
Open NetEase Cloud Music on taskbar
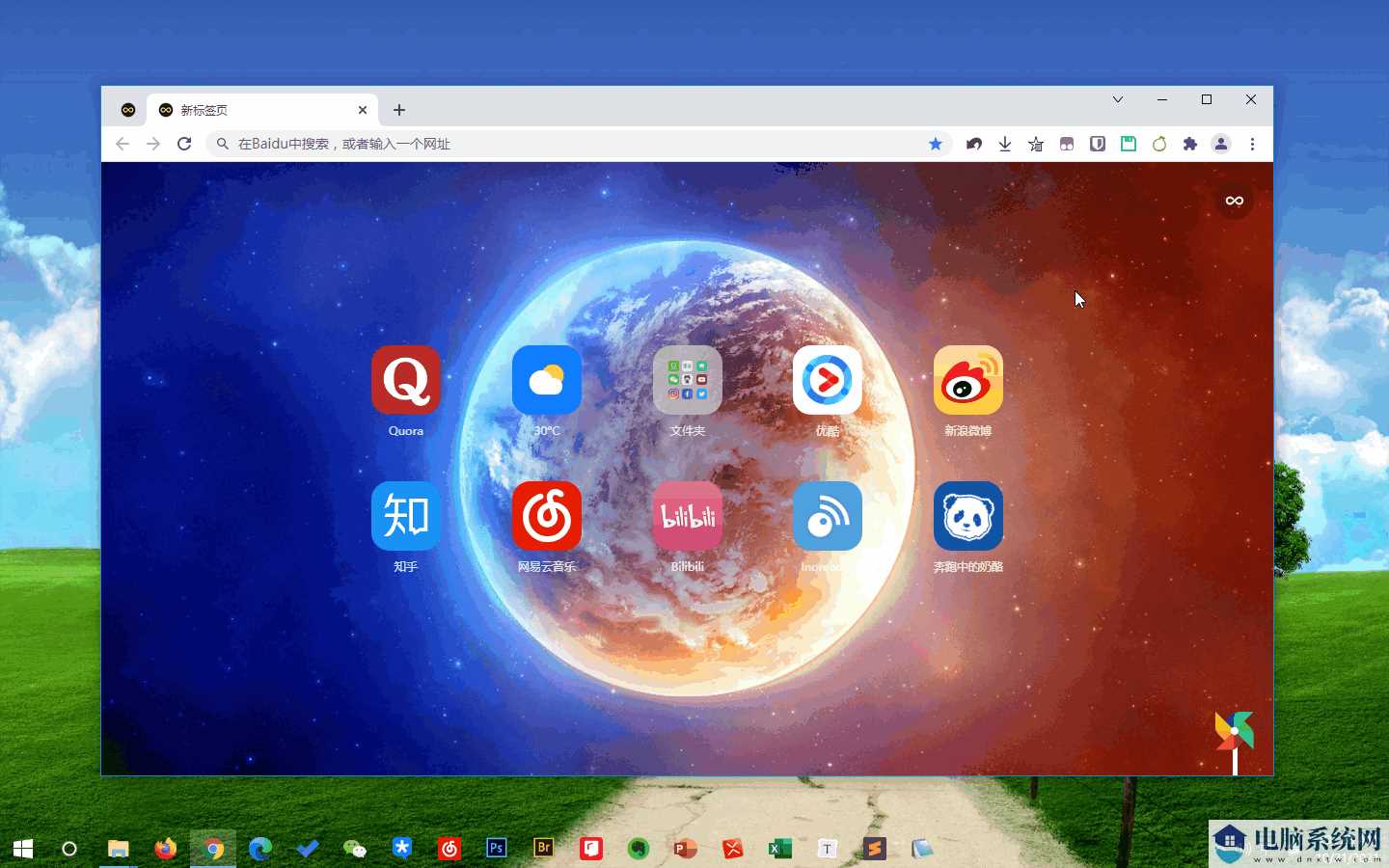tap(449, 849)
